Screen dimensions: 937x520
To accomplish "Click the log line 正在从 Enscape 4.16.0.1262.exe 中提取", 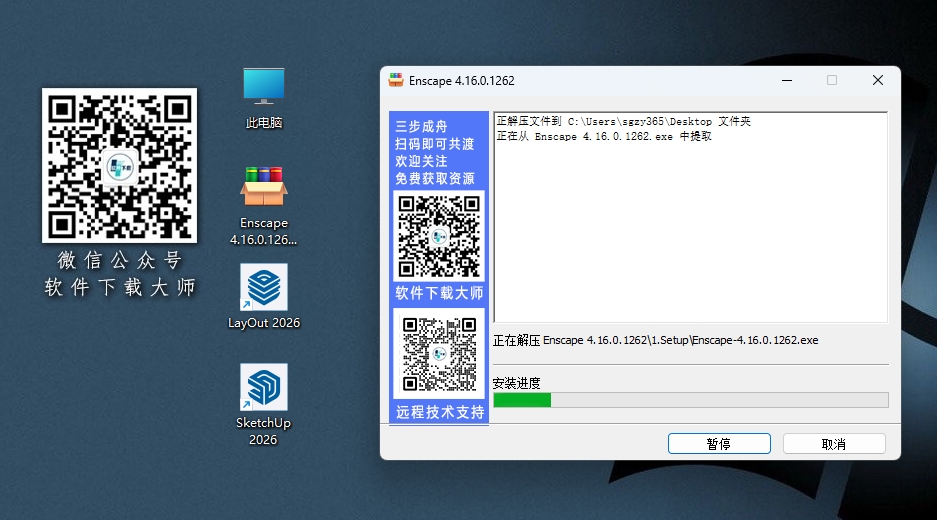I will [604, 136].
